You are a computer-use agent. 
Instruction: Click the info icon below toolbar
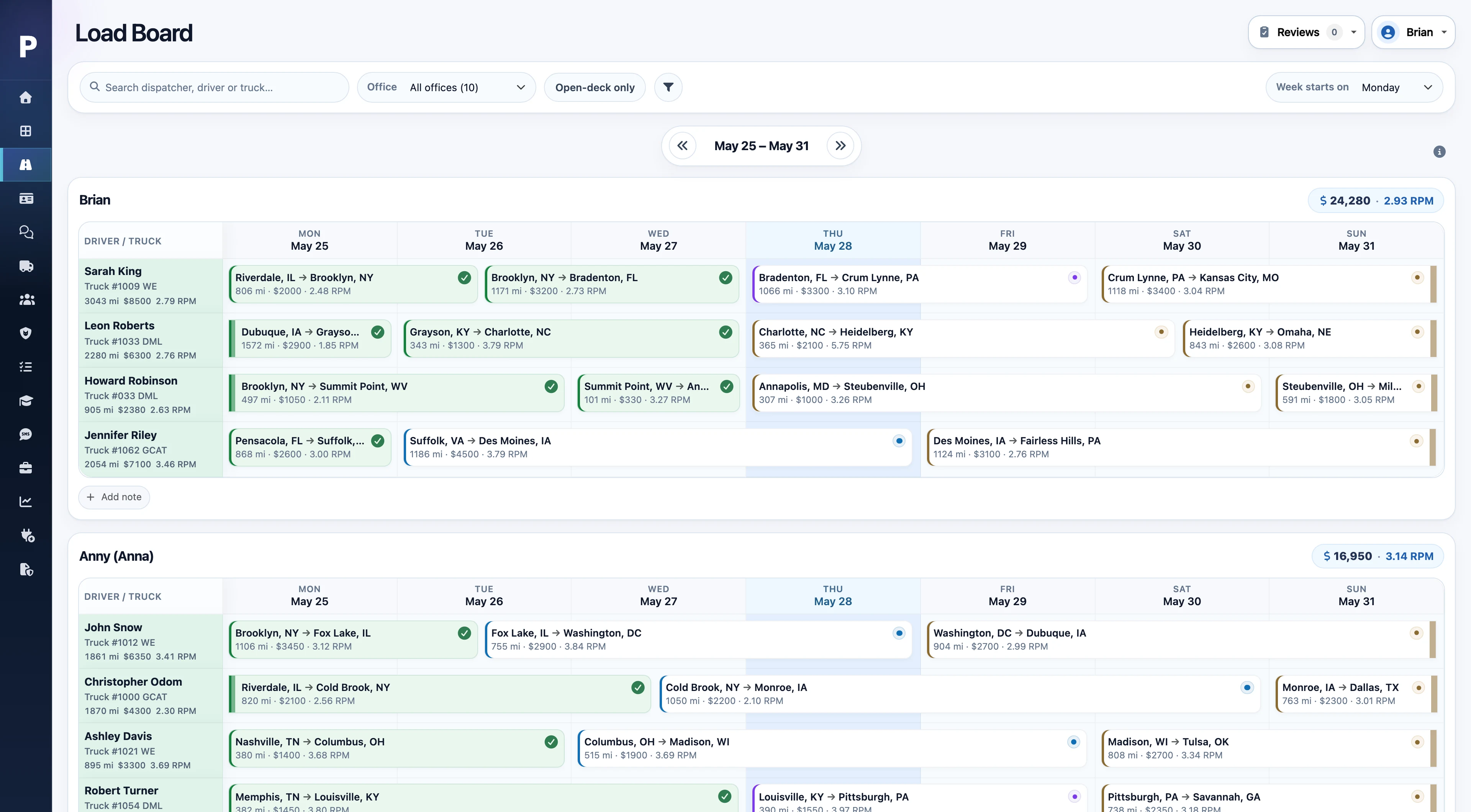pyautogui.click(x=1439, y=152)
